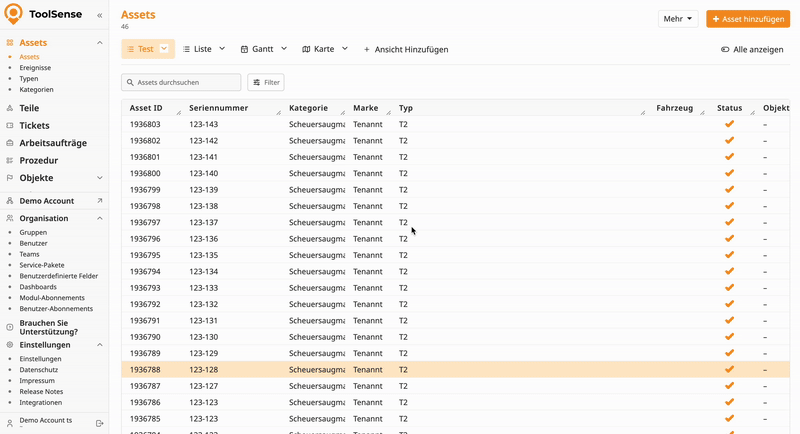
Task: Click the ToolSense logo icon
Action: point(13,15)
